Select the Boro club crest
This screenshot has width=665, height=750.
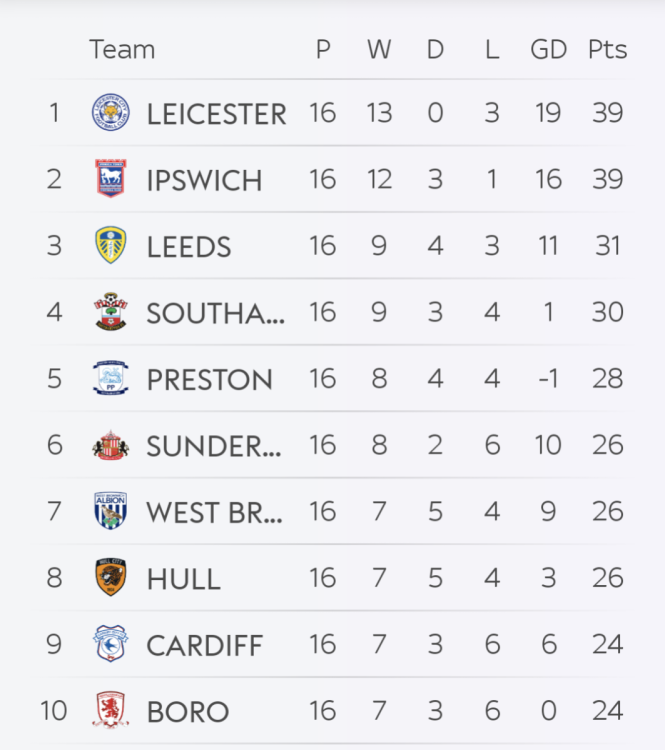click(110, 711)
